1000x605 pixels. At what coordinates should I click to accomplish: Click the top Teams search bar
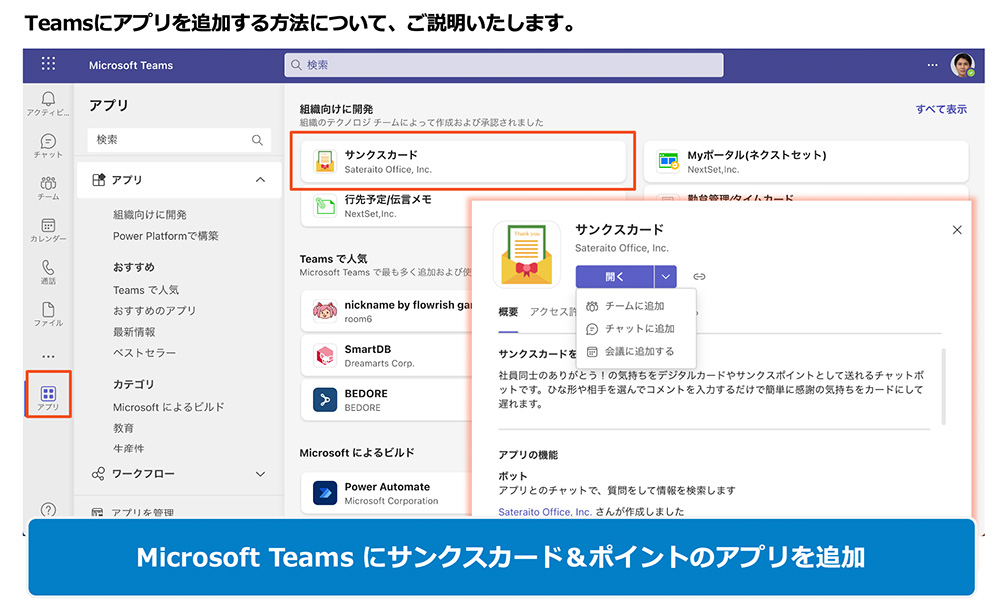coord(504,65)
